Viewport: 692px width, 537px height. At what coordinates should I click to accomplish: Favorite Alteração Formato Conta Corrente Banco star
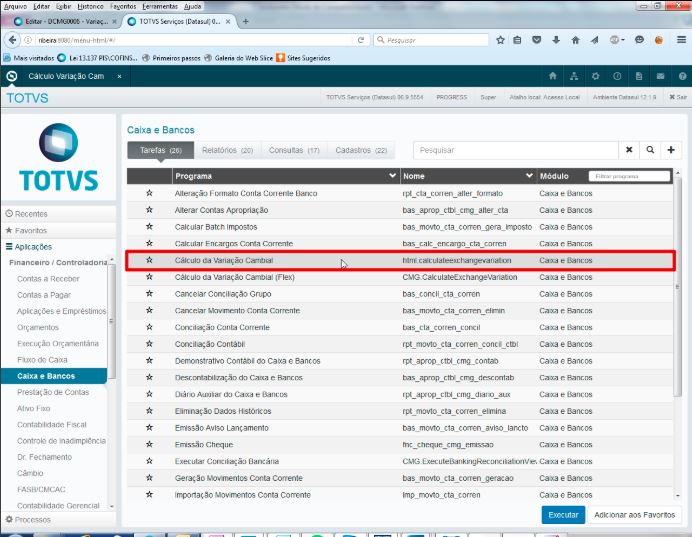click(x=149, y=193)
